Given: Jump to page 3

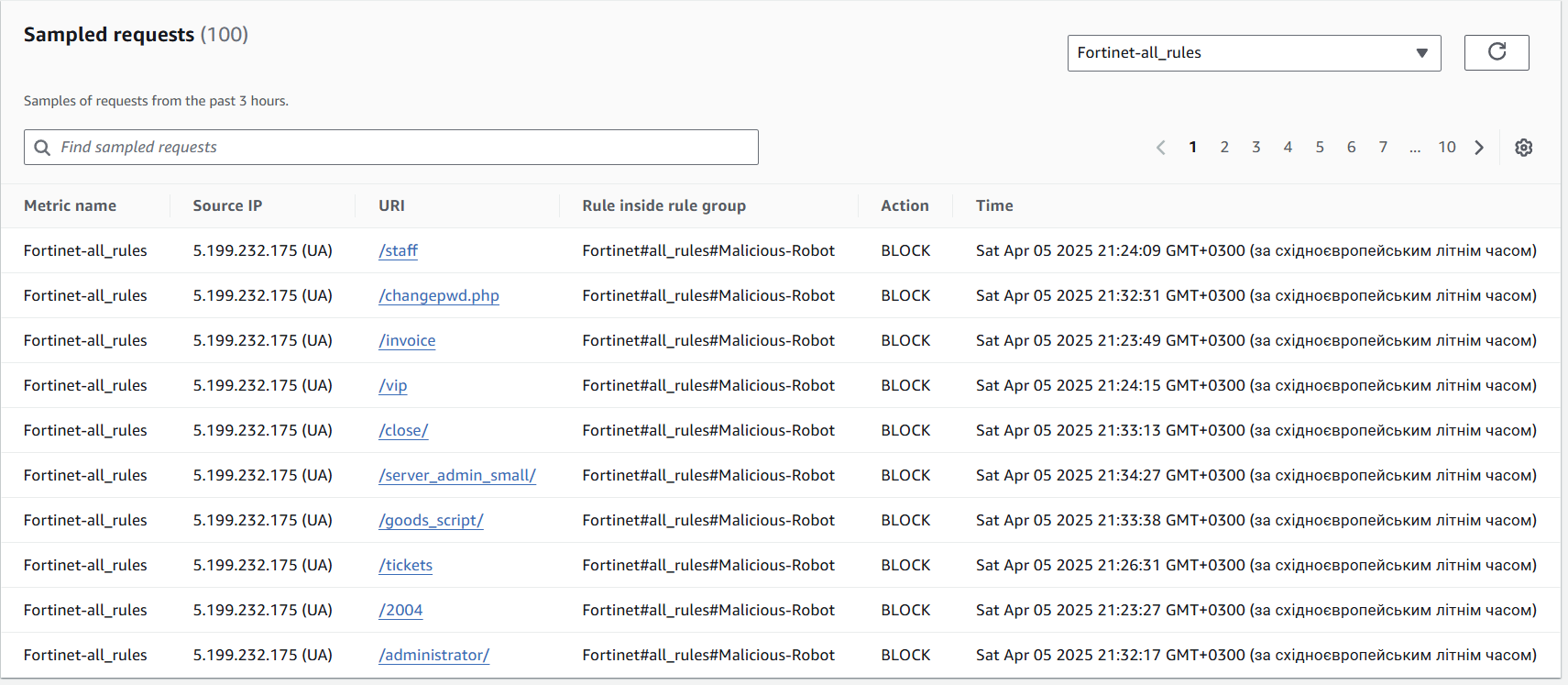Looking at the screenshot, I should (x=1256, y=148).
